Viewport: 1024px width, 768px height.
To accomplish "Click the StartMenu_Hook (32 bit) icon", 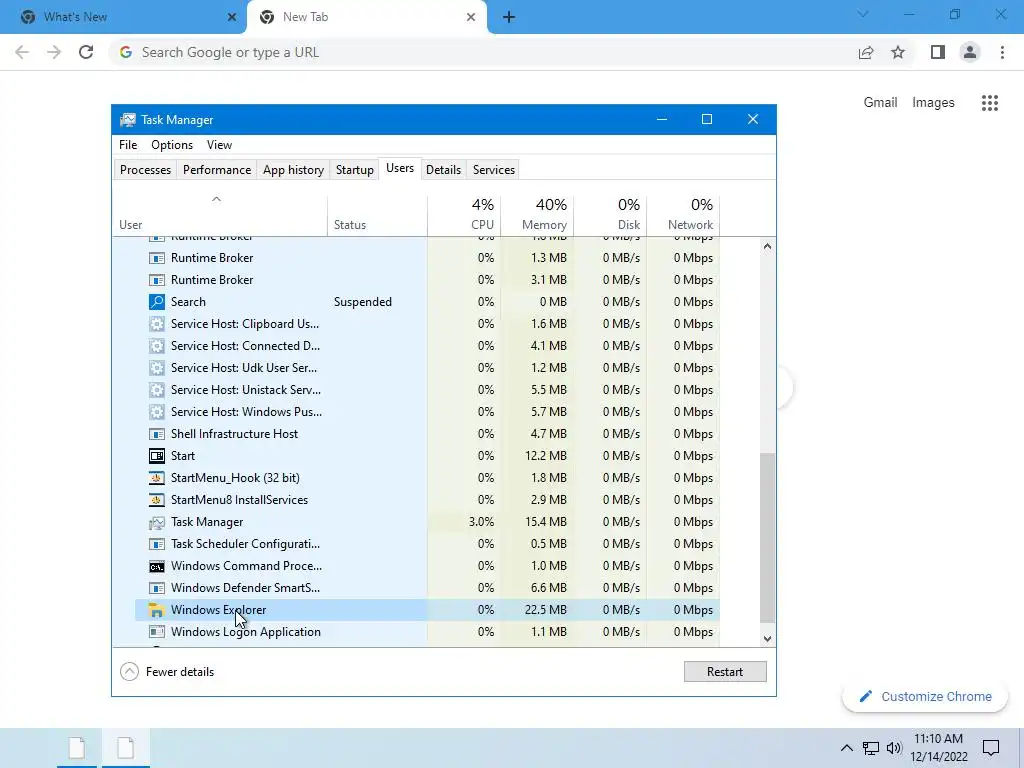I will 157,478.
